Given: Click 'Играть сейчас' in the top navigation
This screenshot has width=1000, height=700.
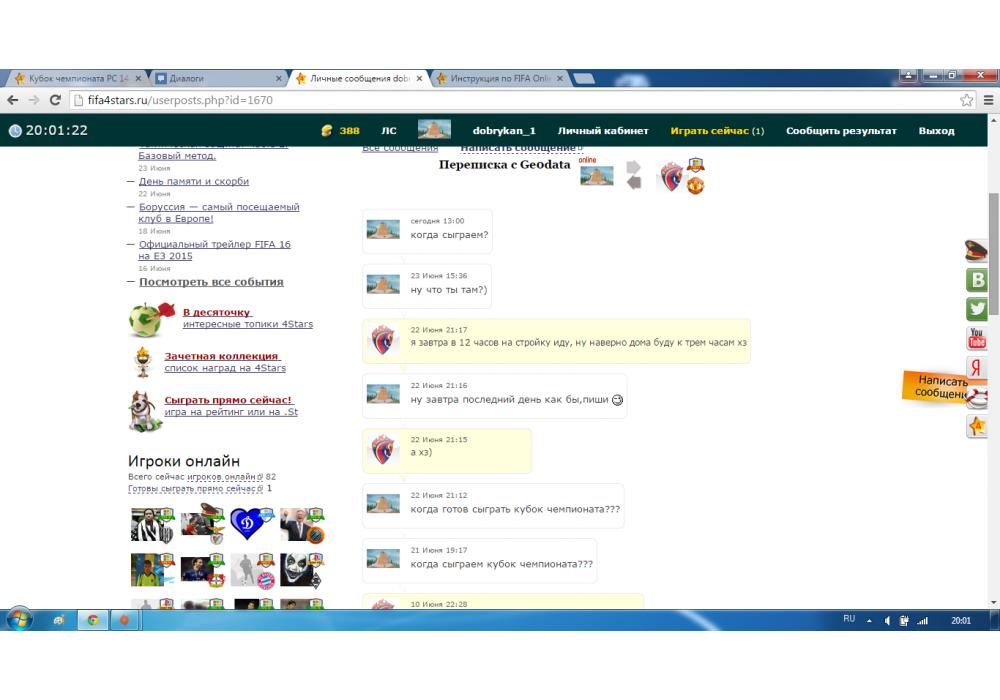Looking at the screenshot, I should [x=710, y=131].
